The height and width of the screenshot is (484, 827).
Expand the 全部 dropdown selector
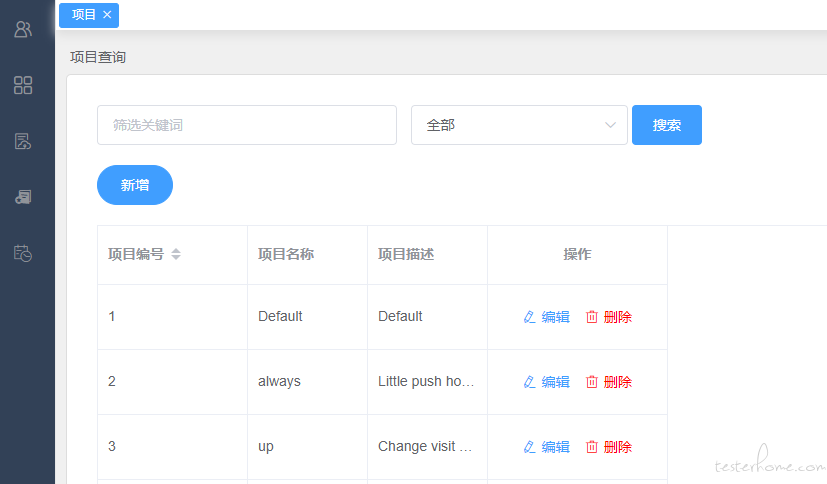coord(519,125)
